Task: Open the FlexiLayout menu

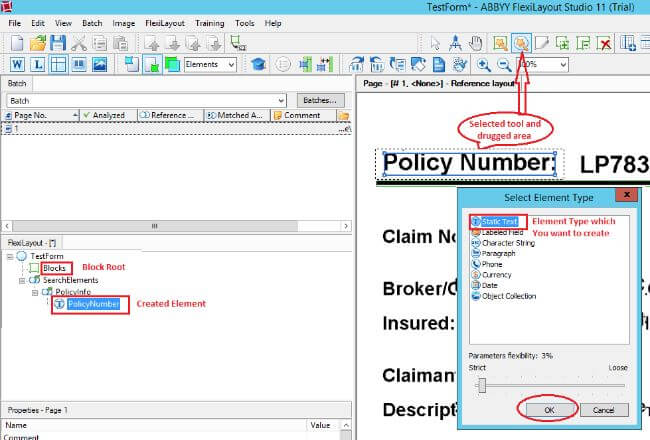Action: click(165, 23)
